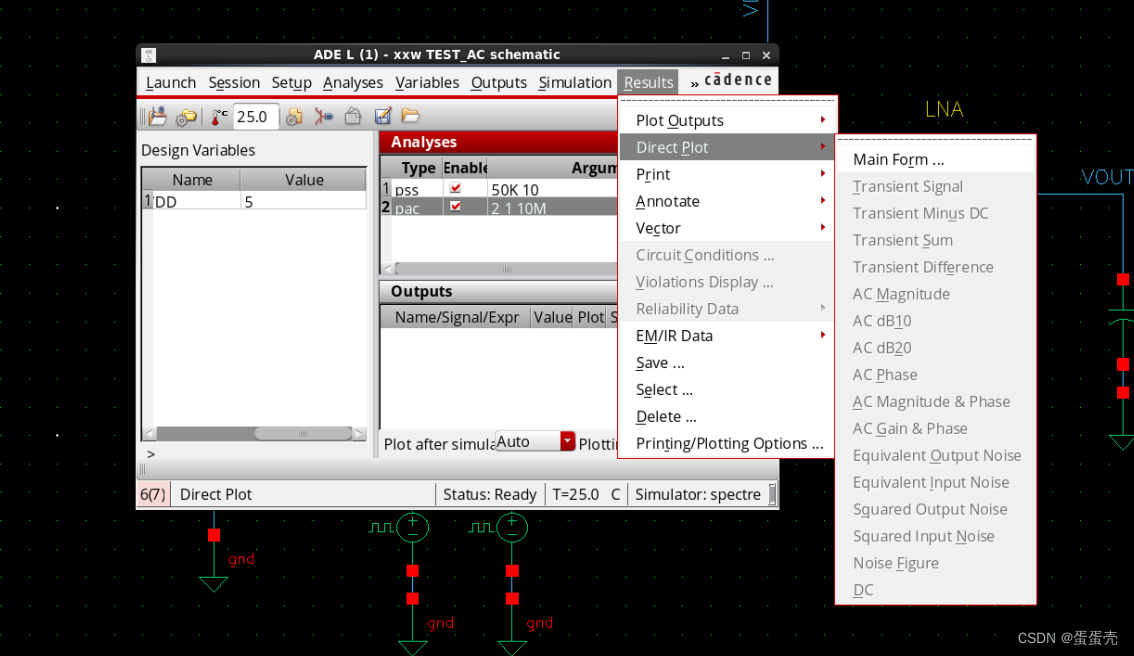
Task: Click Circuit Conditions ... menu entry
Action: click(x=727, y=255)
